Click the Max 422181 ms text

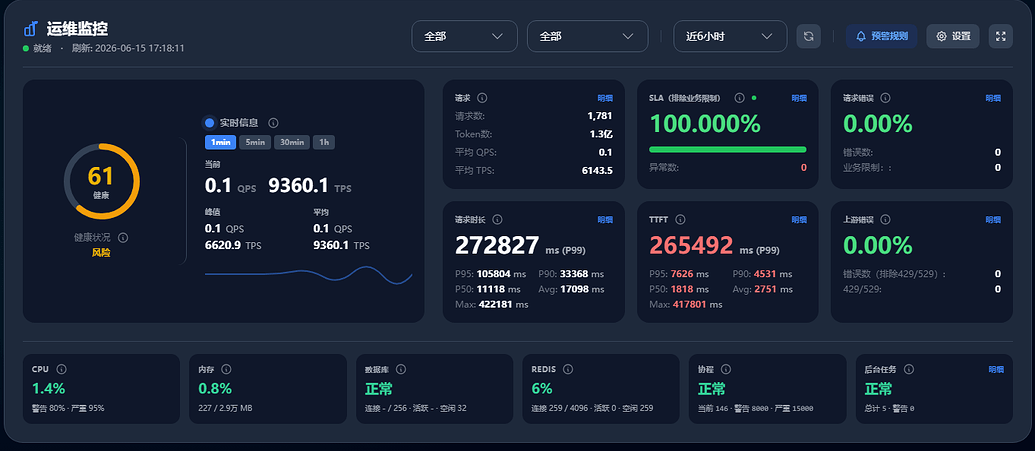click(x=492, y=304)
